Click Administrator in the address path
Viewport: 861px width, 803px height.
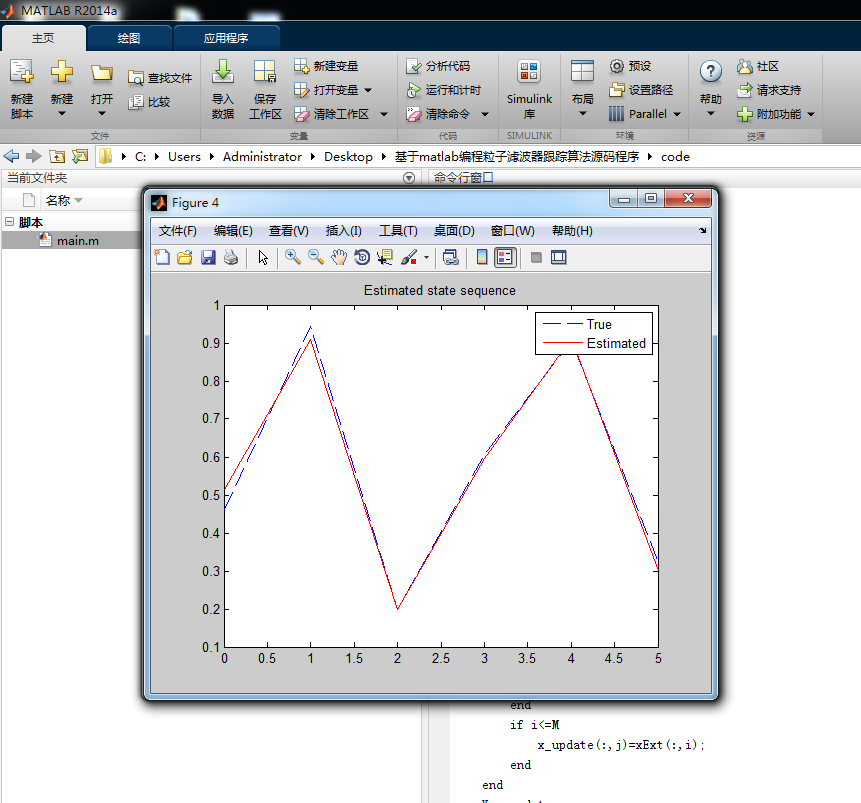pyautogui.click(x=262, y=157)
